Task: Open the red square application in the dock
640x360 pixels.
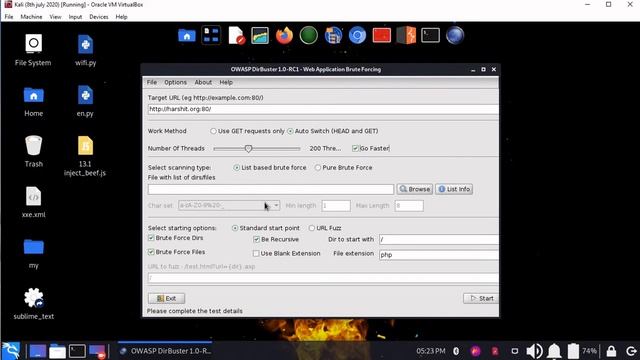Action: pyautogui.click(x=382, y=36)
